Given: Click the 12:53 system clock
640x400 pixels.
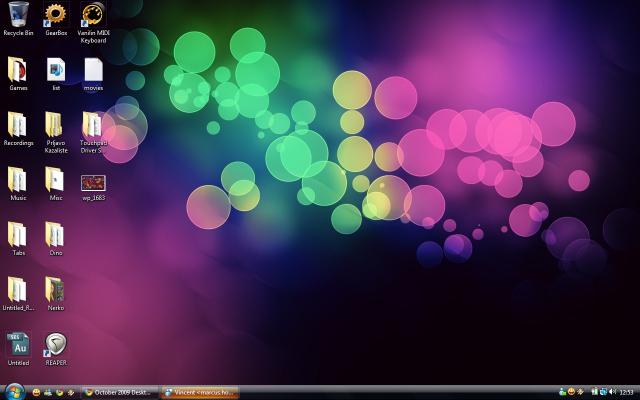Looking at the screenshot, I should [627, 393].
